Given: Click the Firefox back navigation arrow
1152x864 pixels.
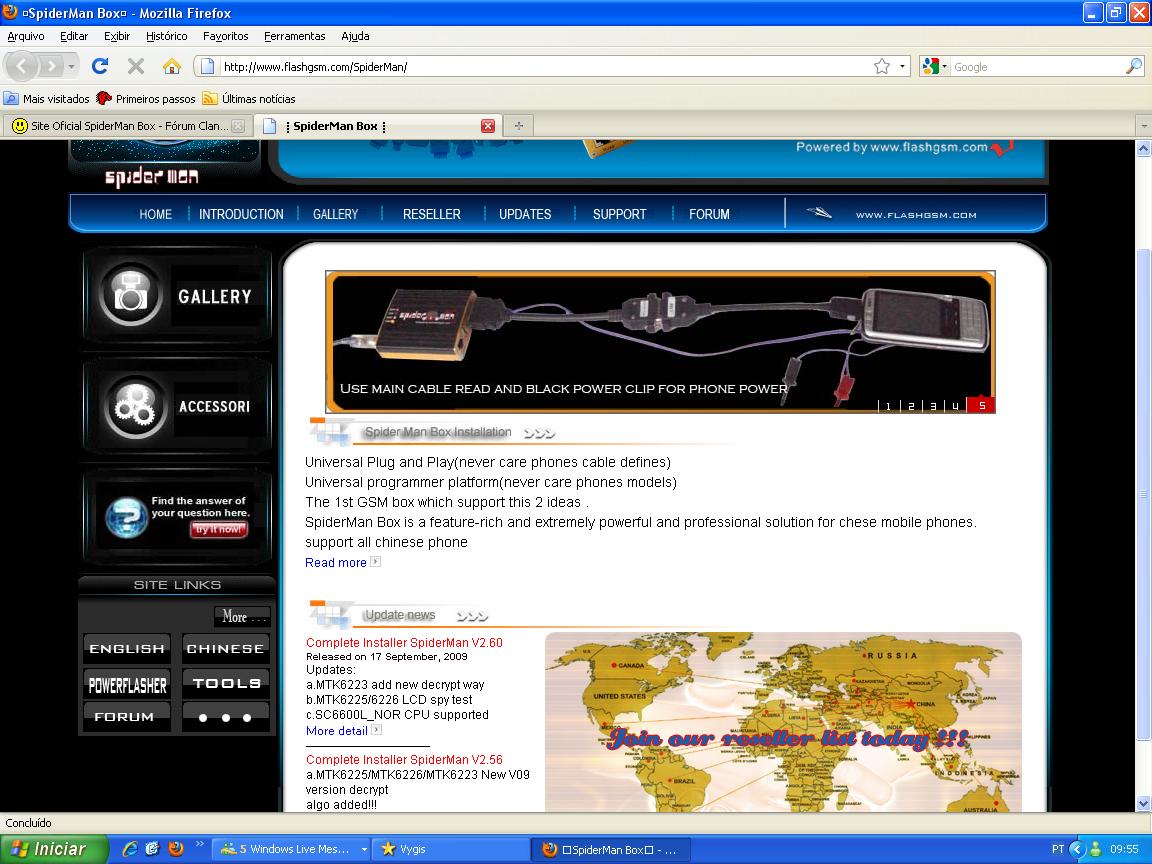Looking at the screenshot, I should 22,67.
